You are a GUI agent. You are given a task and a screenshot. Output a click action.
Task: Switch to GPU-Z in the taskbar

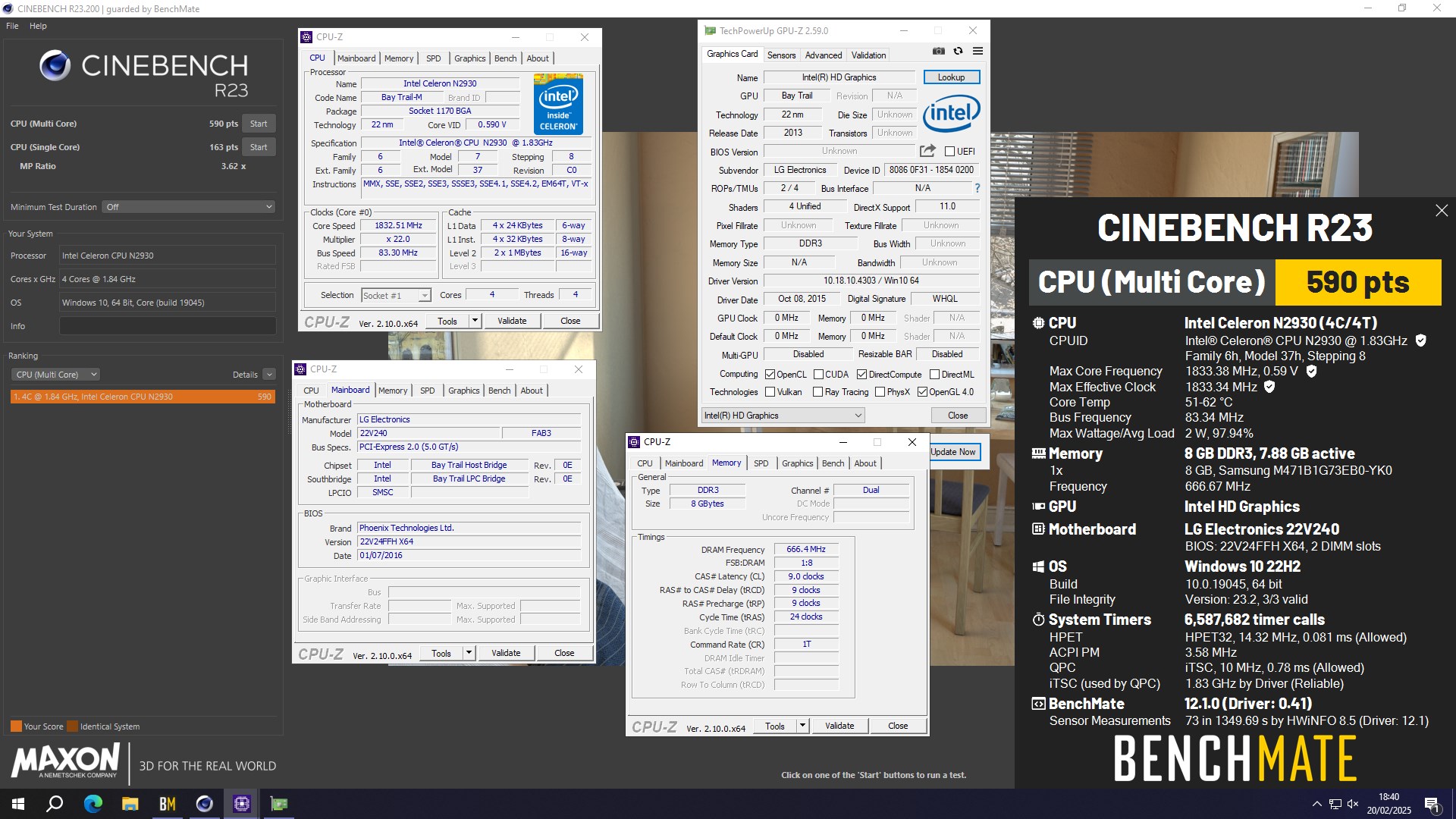(x=279, y=804)
